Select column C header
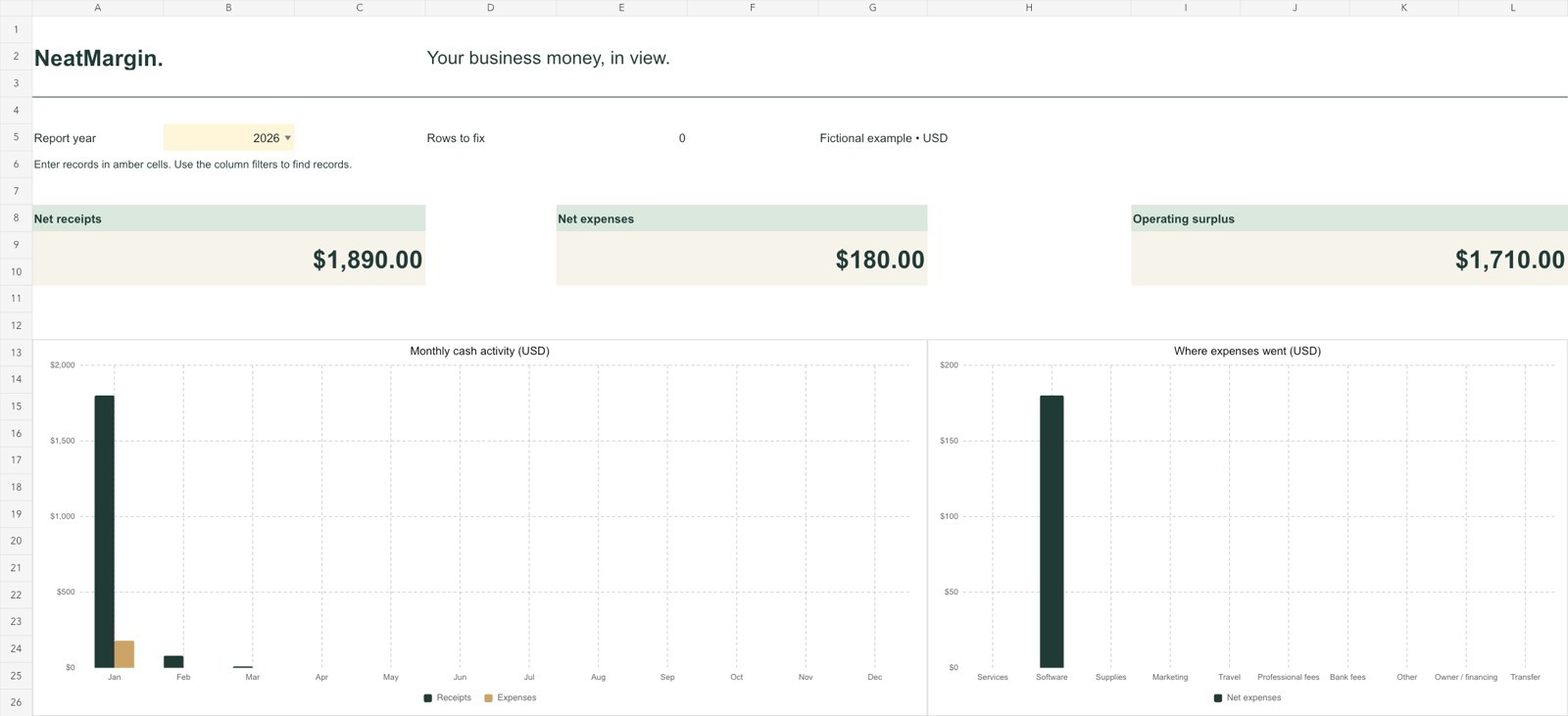Image resolution: width=1568 pixels, height=716 pixels. (x=360, y=8)
